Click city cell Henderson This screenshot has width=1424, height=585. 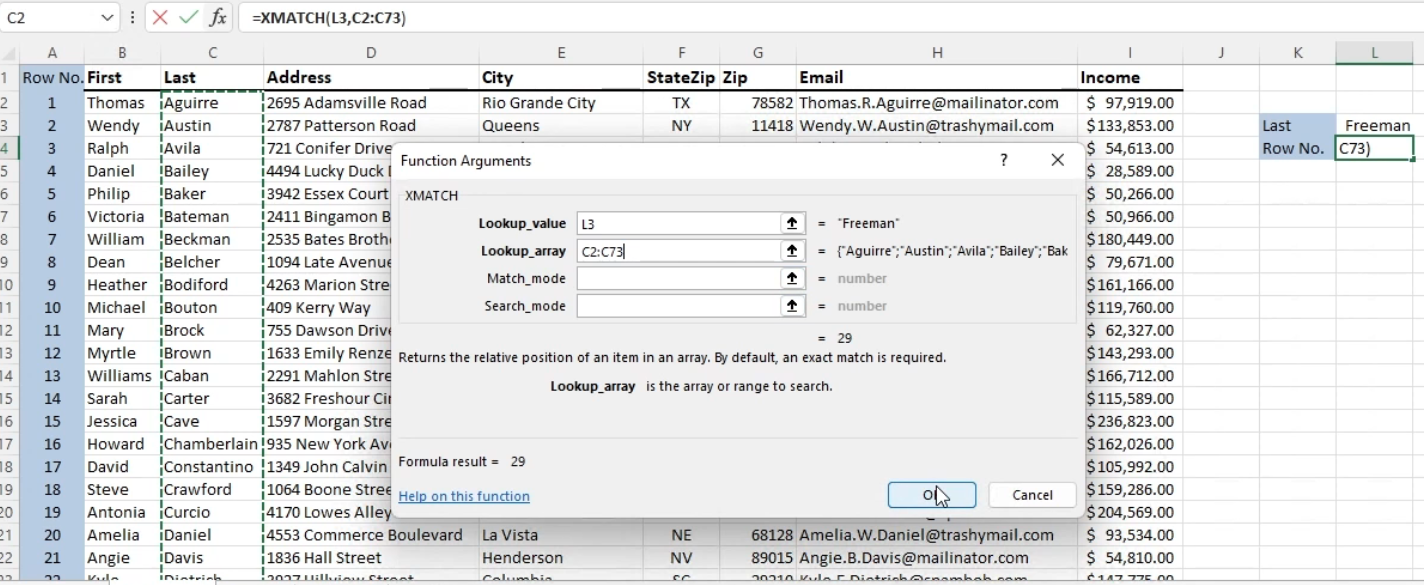(x=561, y=558)
